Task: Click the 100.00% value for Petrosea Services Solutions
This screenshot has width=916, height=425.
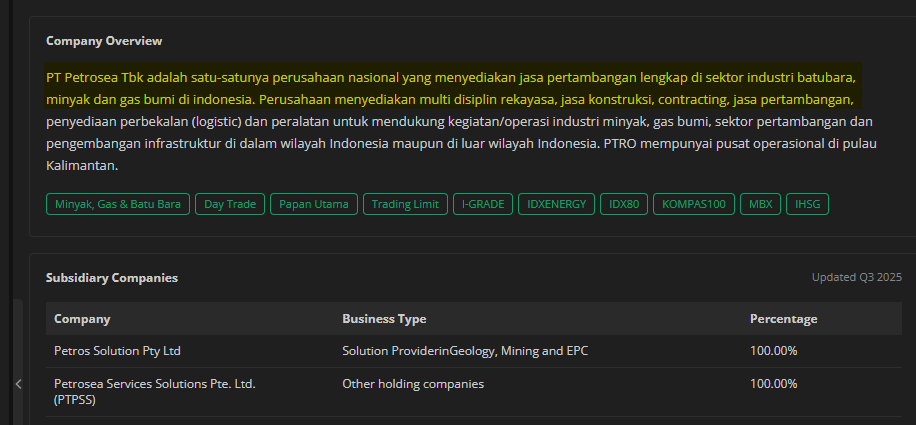Action: click(773, 384)
